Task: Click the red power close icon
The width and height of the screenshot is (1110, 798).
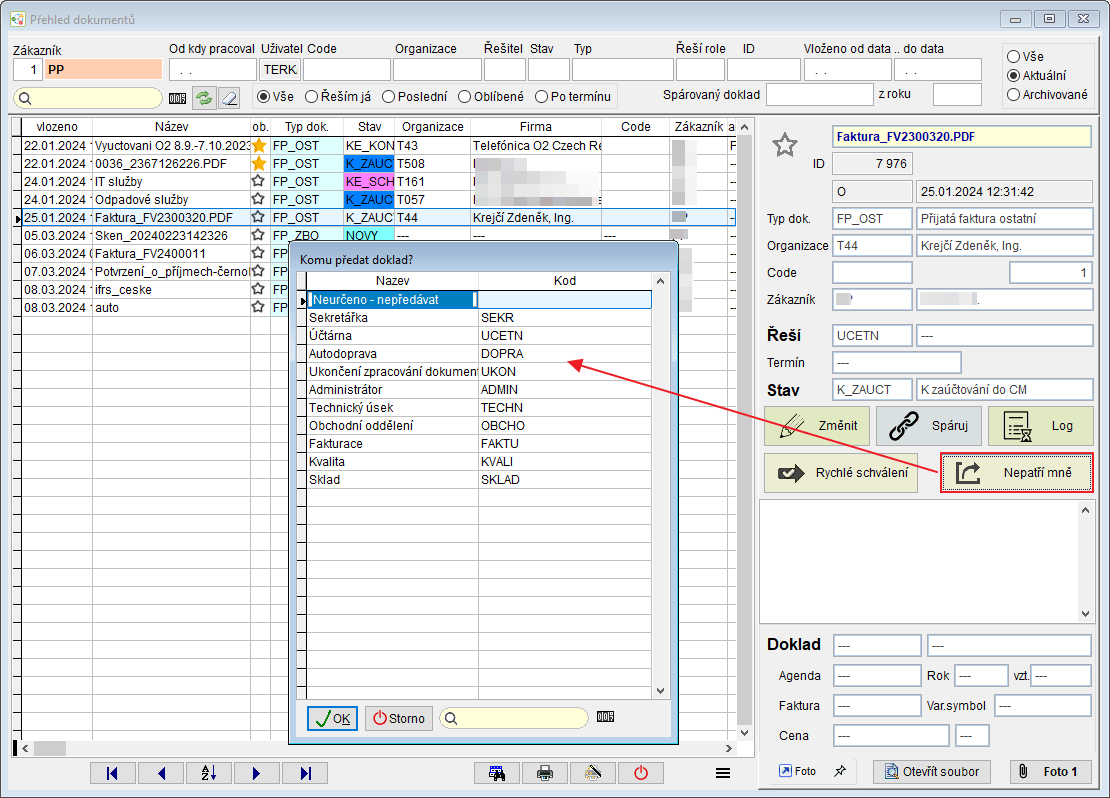Action: (x=641, y=773)
